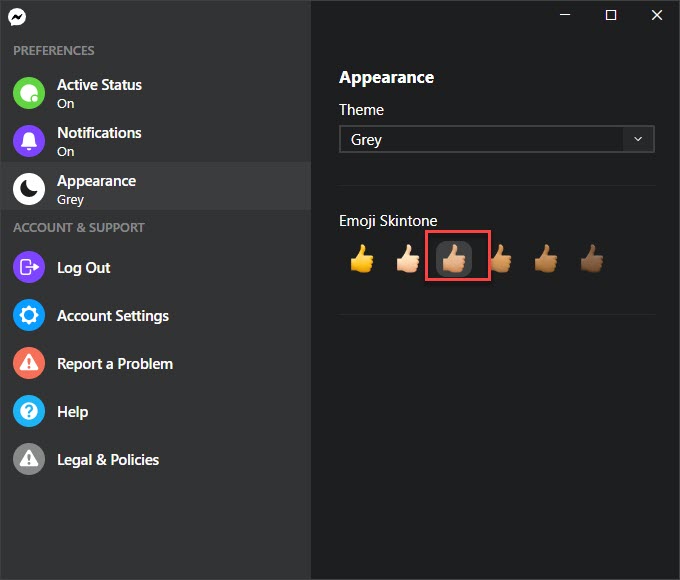Viewport: 680px width, 580px height.
Task: Choose the darkest skintone thumbs-up
Action: coord(592,259)
